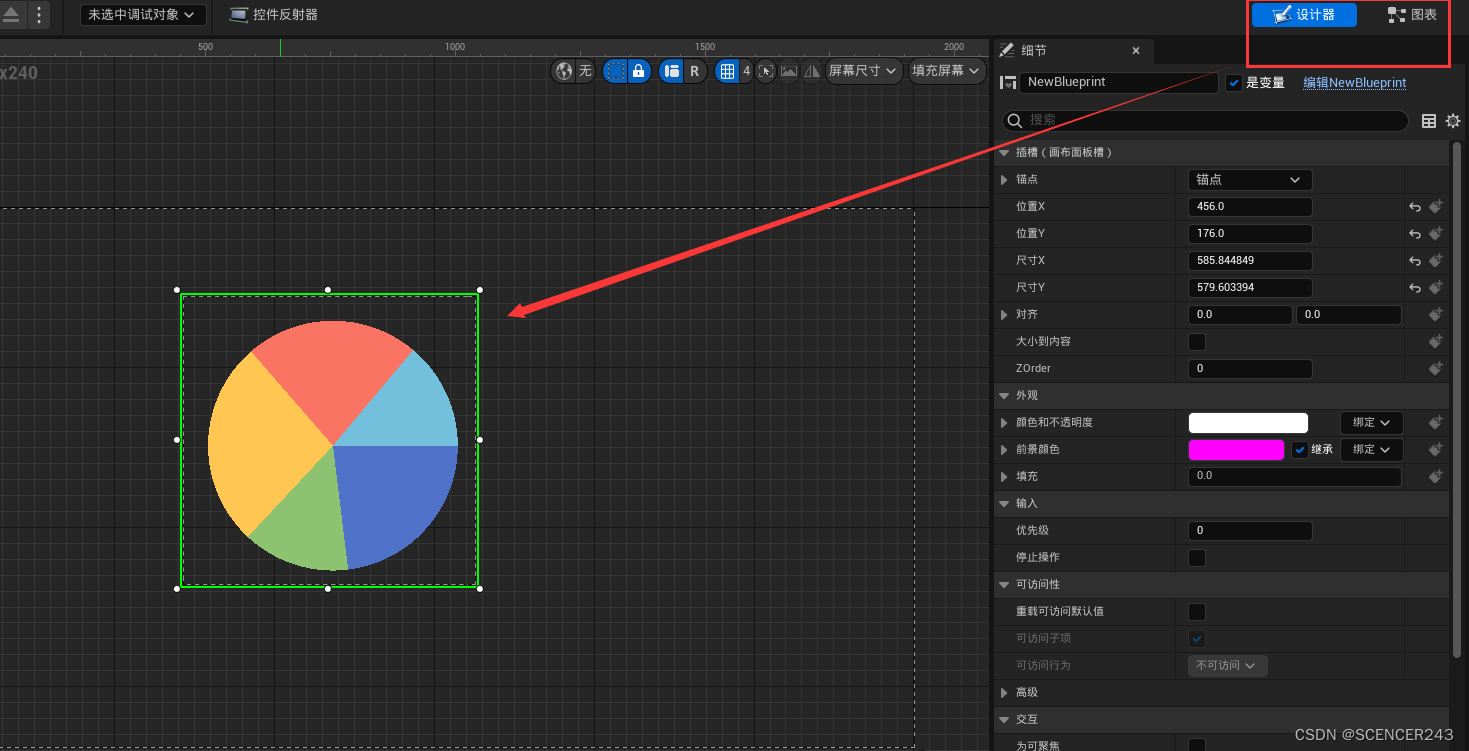
Task: Click the widget type icon beside NewBlueprint name
Action: (1009, 82)
